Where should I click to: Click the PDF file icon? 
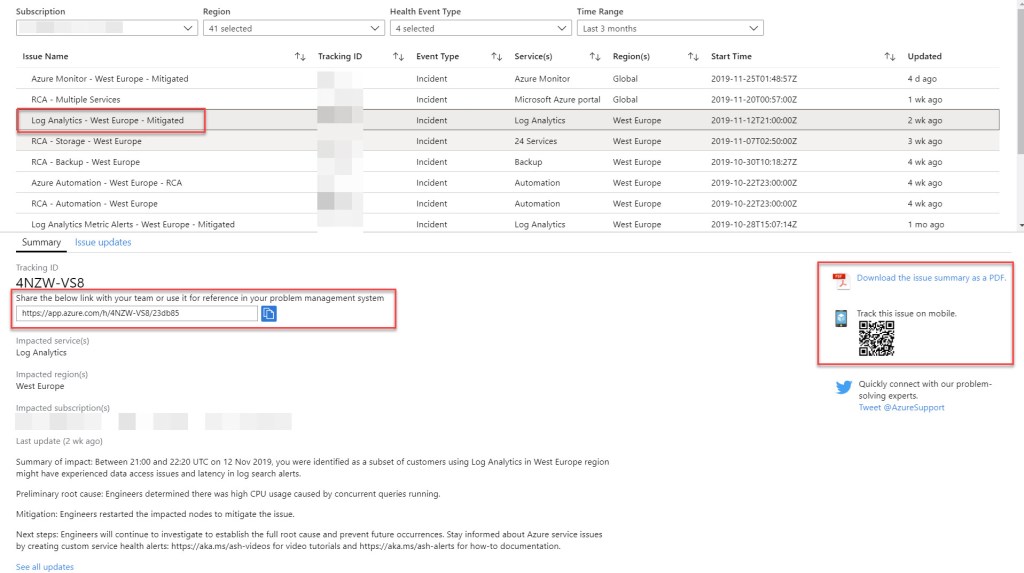(841, 280)
